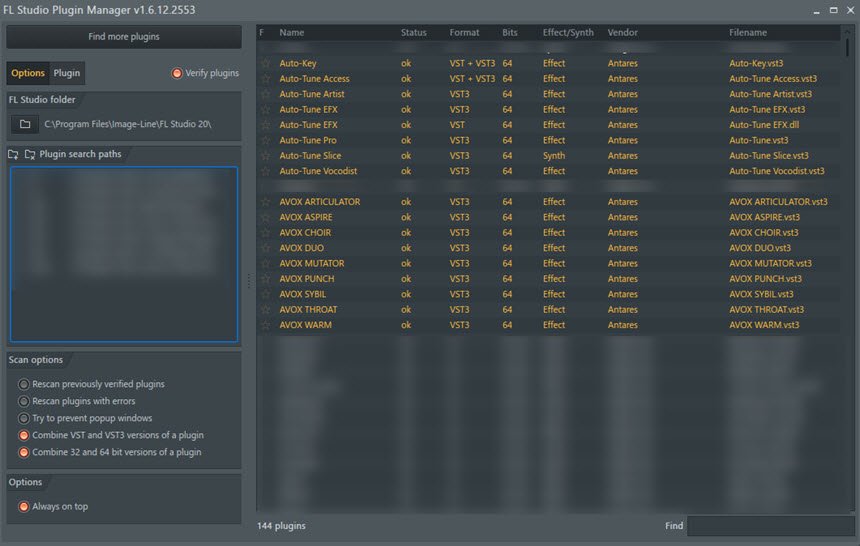Favorite AVOX ASPIRE star icon
The image size is (860, 546).
pos(266,217)
